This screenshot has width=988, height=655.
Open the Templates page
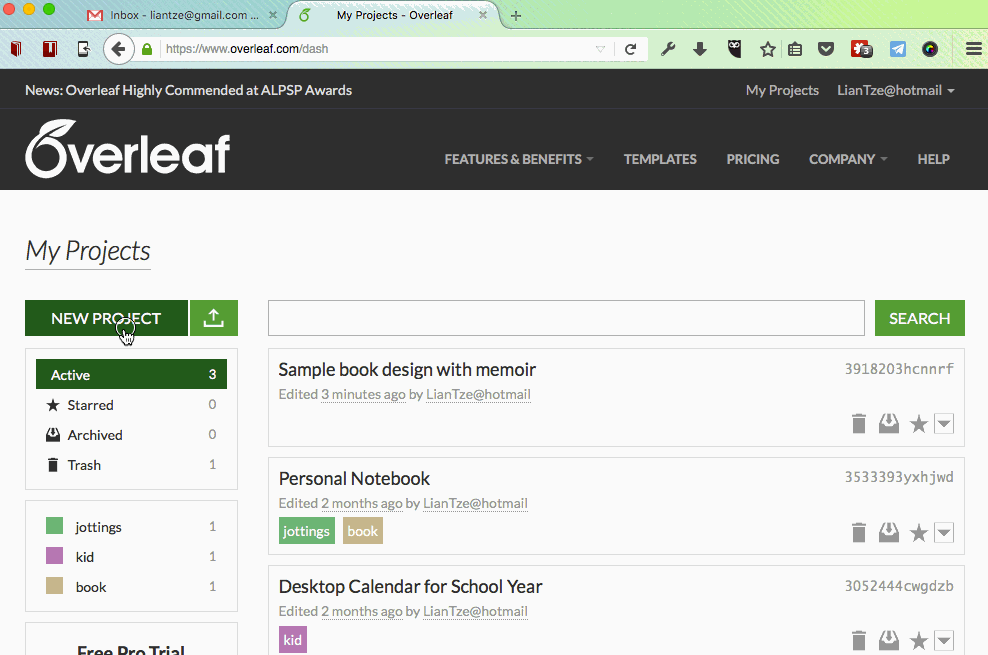(x=660, y=159)
